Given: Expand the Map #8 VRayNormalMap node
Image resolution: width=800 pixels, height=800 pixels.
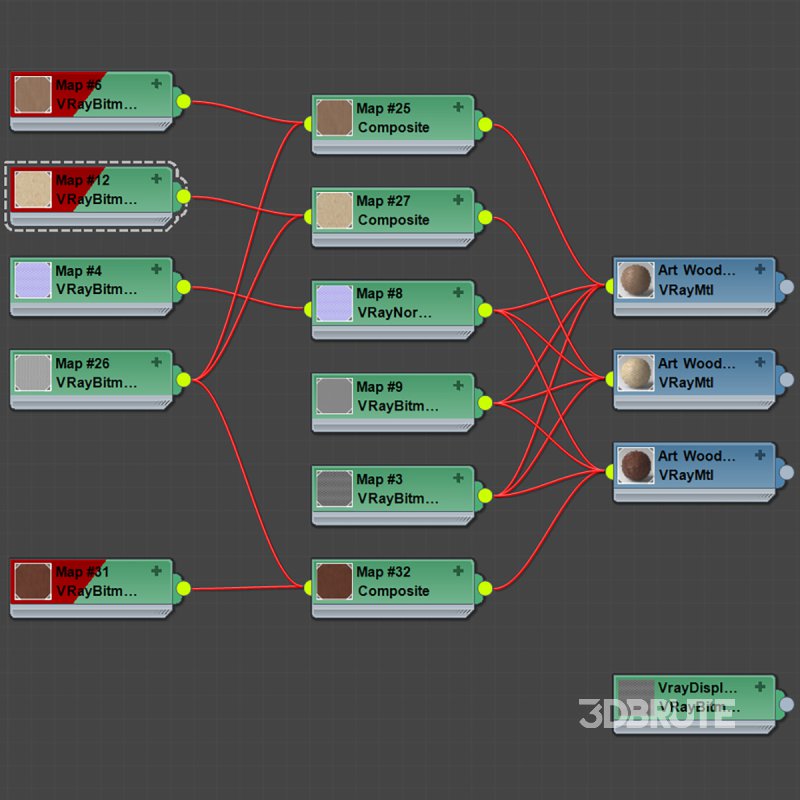Looking at the screenshot, I should pyautogui.click(x=458, y=292).
